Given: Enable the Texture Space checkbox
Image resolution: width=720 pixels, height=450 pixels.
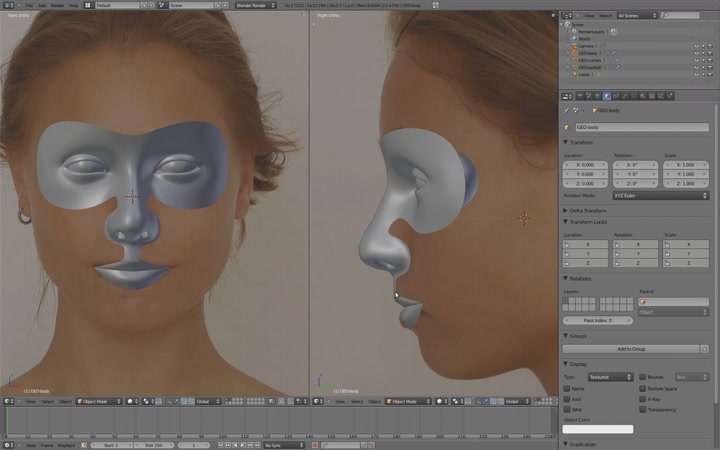Looking at the screenshot, I should (x=642, y=388).
